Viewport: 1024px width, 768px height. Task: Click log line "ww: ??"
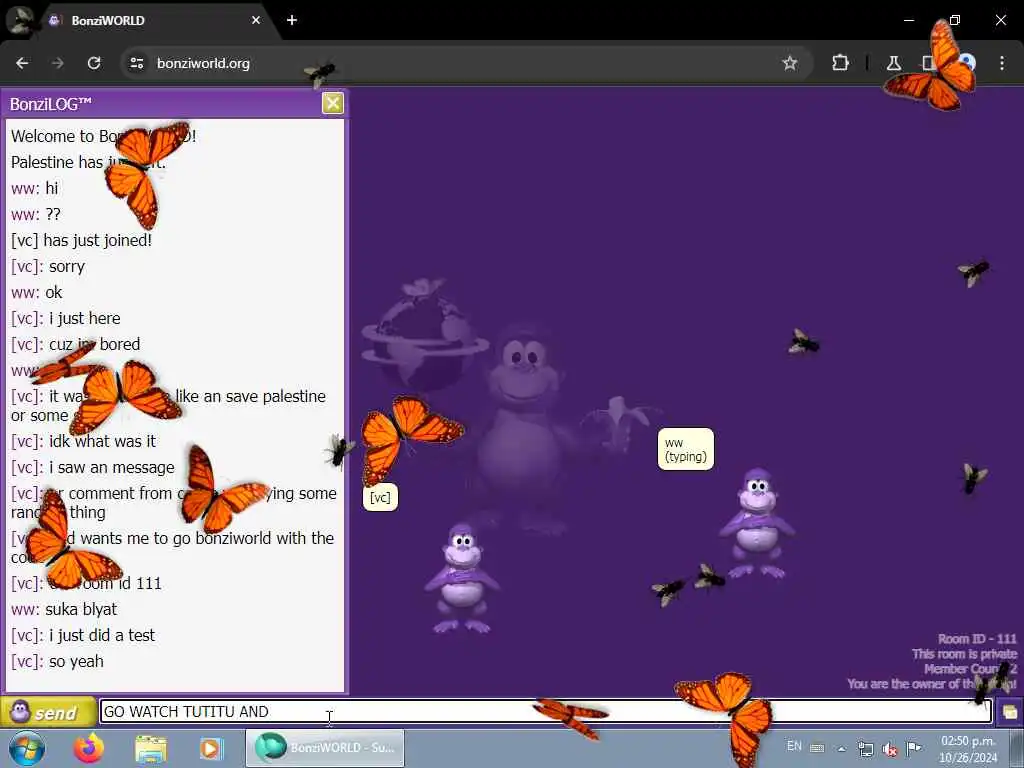click(36, 215)
